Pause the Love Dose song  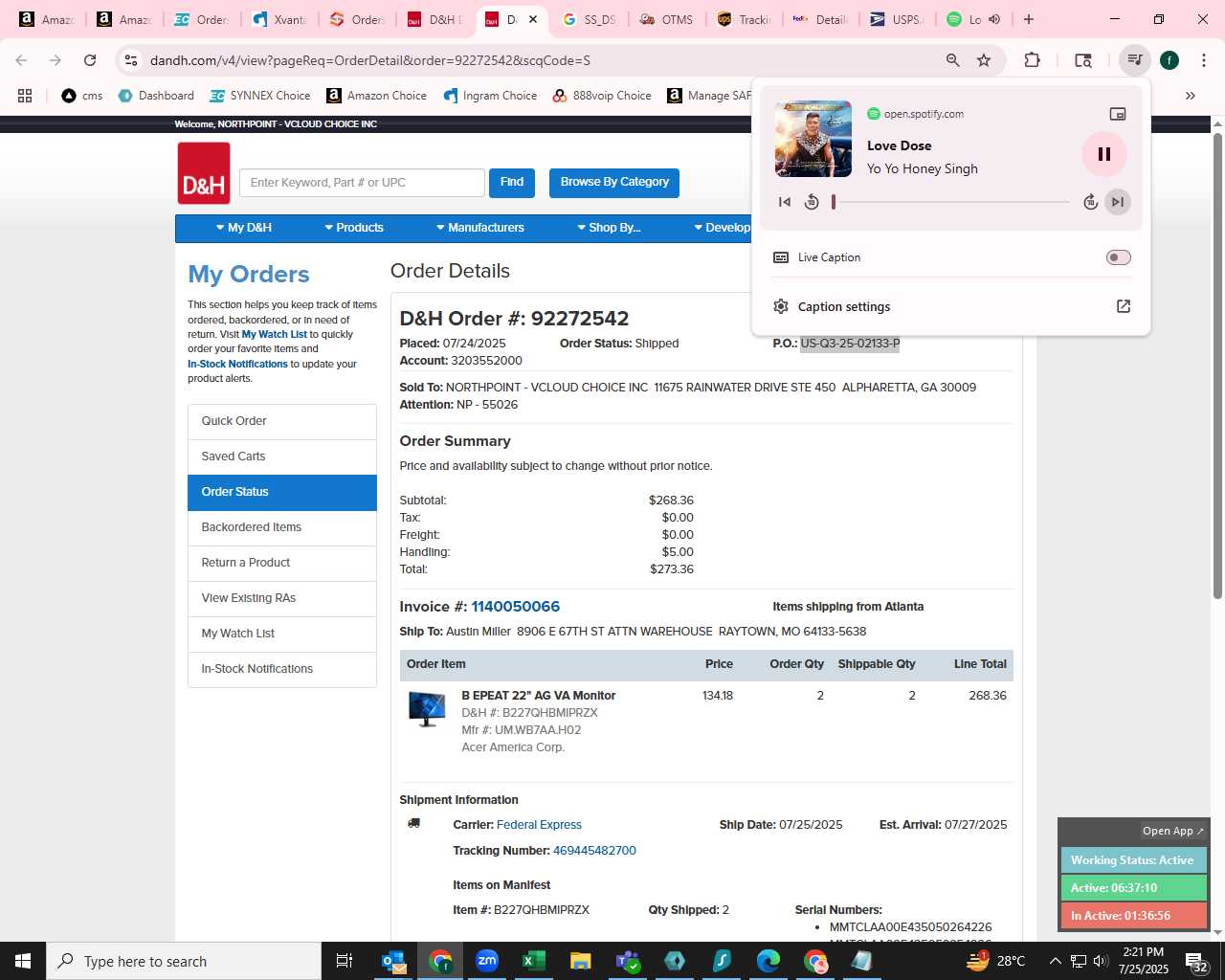click(x=1103, y=154)
